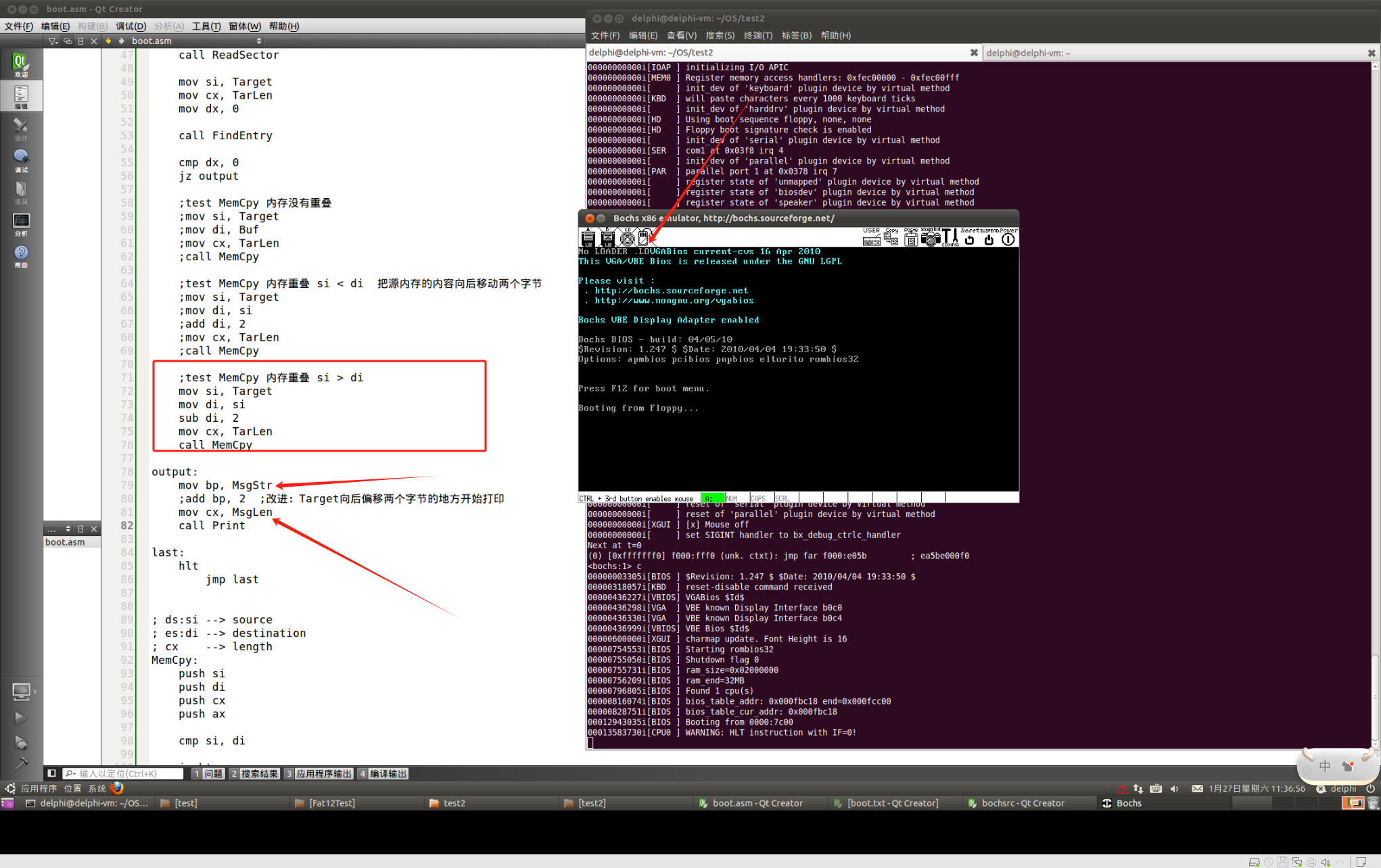
Task: Click the Build hammer icon
Action: pyautogui.click(x=20, y=764)
